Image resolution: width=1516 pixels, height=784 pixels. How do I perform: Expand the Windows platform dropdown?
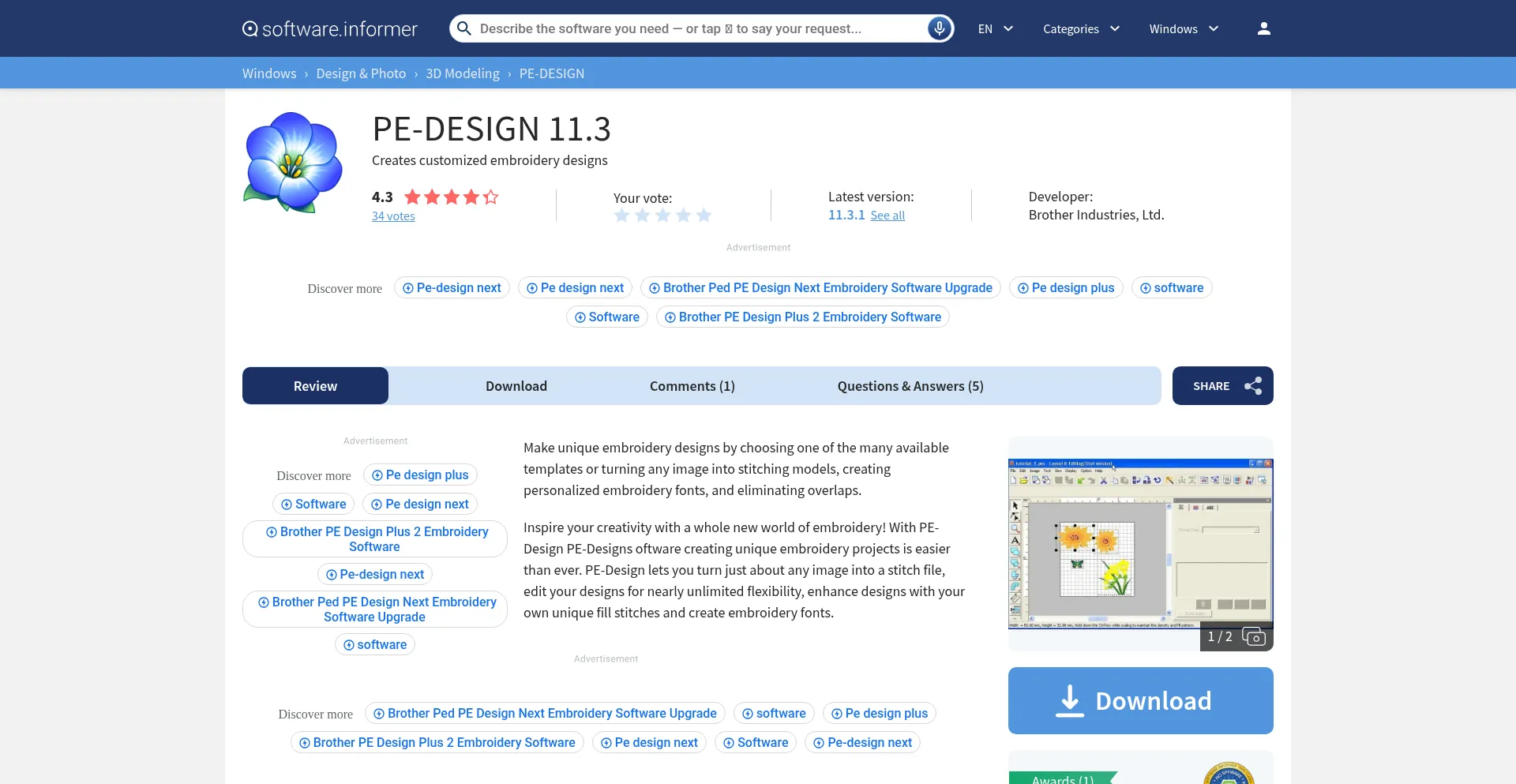pyautogui.click(x=1184, y=28)
